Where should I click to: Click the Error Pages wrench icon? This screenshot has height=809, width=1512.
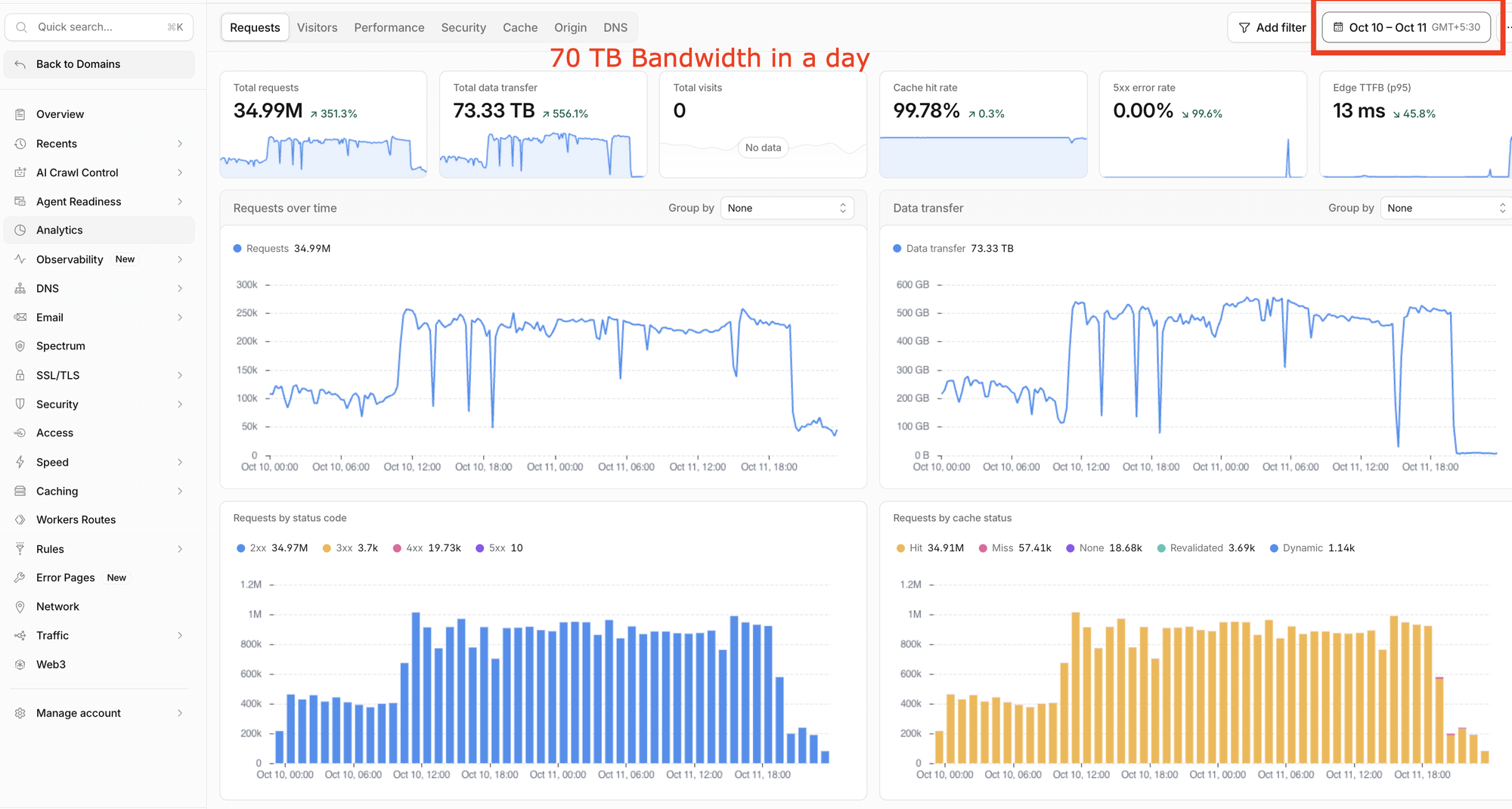[x=20, y=578]
